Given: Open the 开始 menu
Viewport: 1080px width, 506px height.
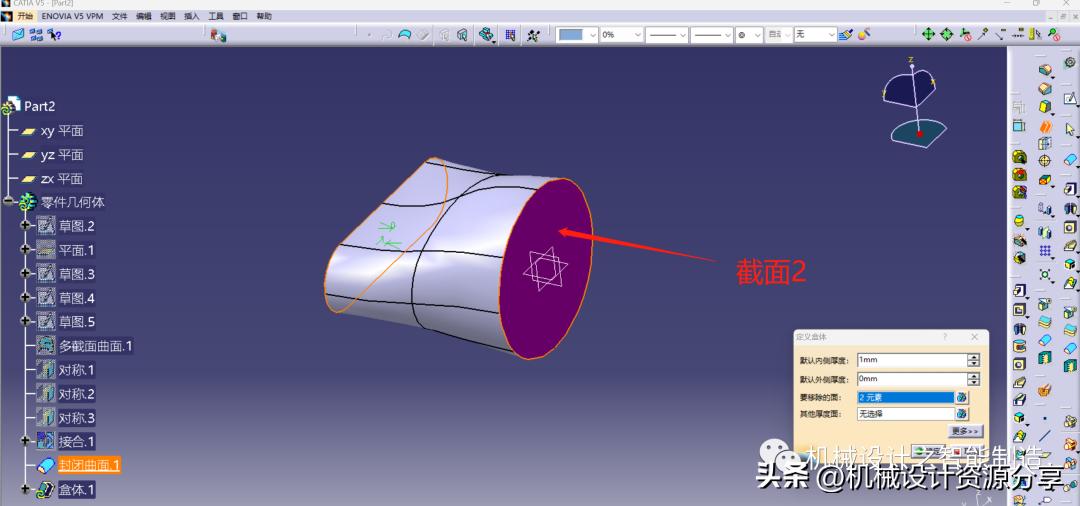Looking at the screenshot, I should (25, 16).
